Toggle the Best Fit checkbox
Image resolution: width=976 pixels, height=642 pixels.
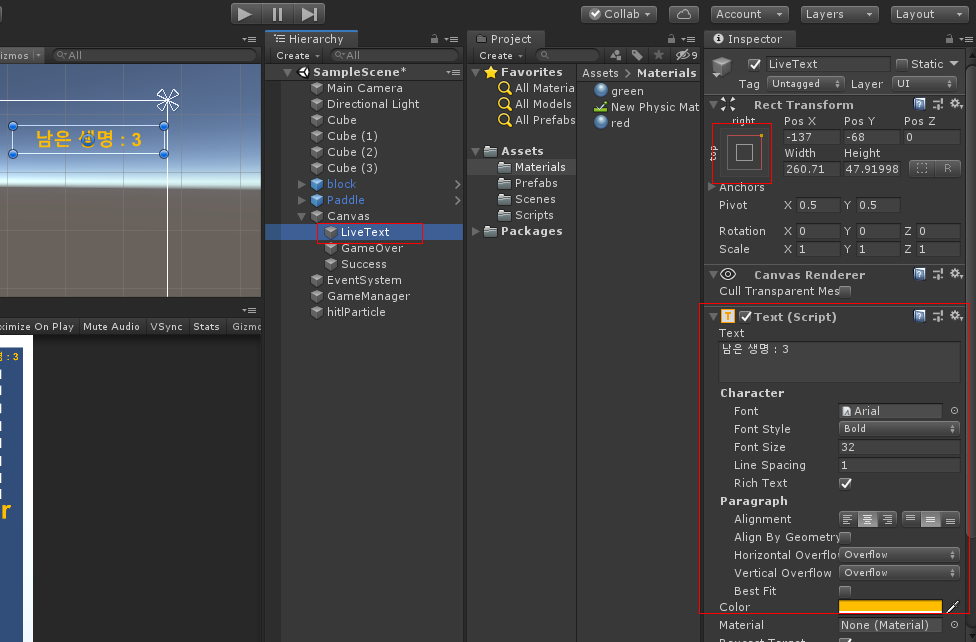[845, 591]
